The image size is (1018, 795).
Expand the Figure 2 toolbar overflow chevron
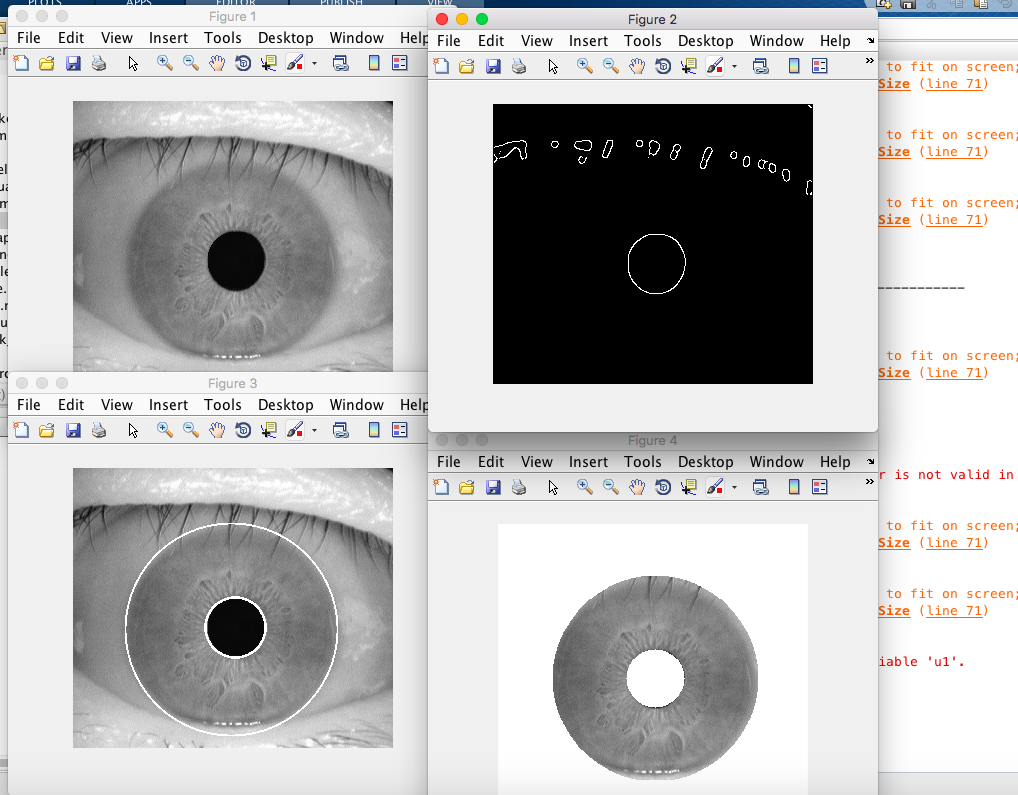point(869,61)
